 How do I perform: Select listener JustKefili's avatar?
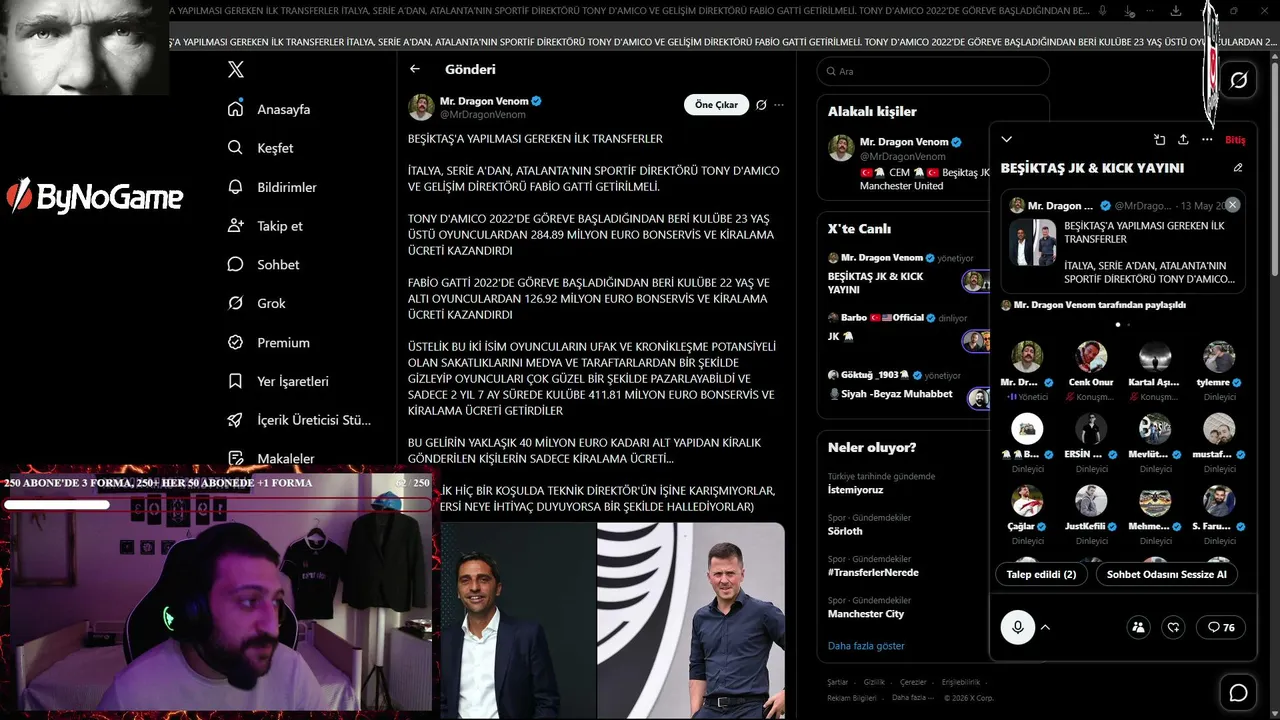pos(1091,501)
